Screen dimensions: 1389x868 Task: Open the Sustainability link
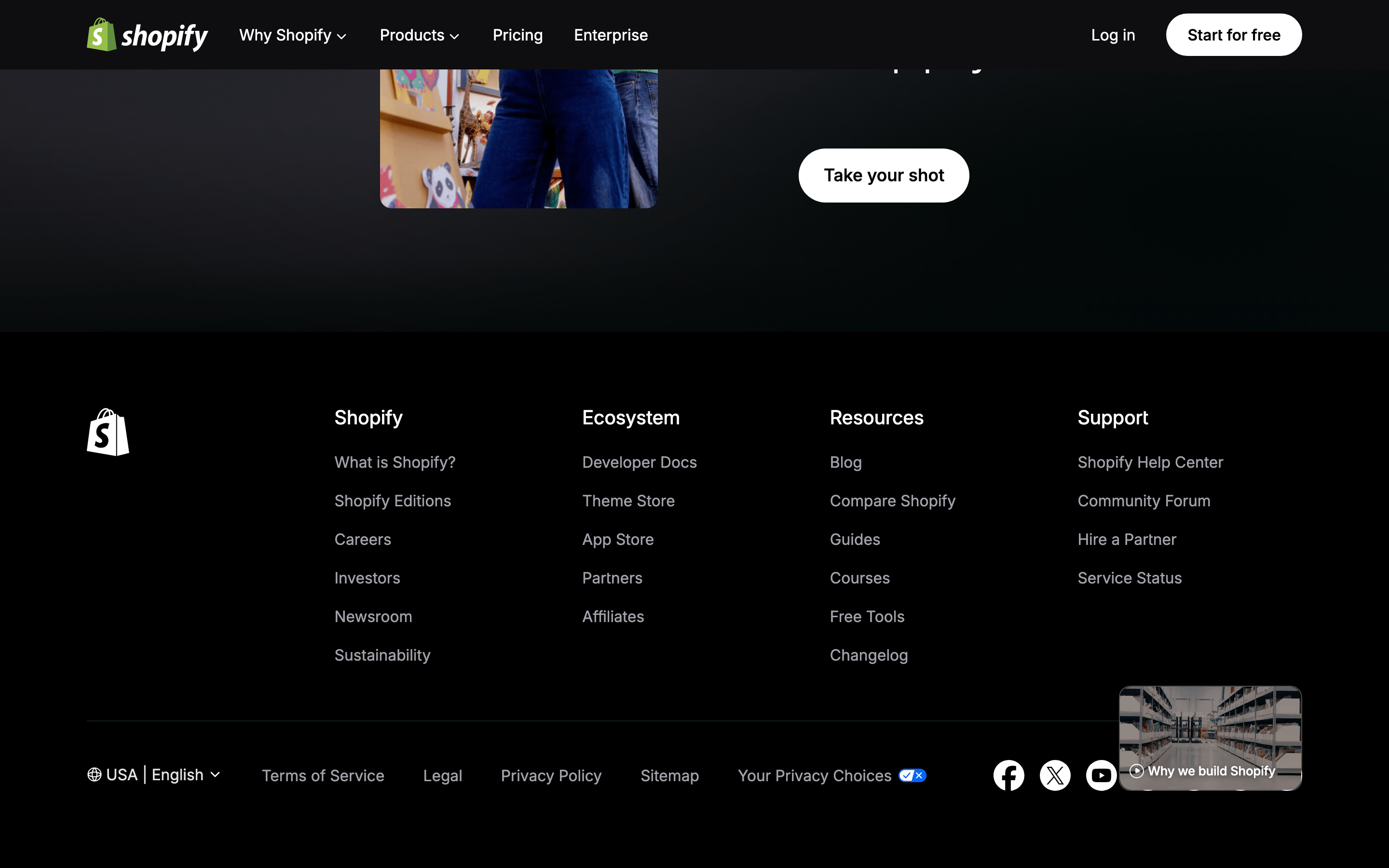382,656
